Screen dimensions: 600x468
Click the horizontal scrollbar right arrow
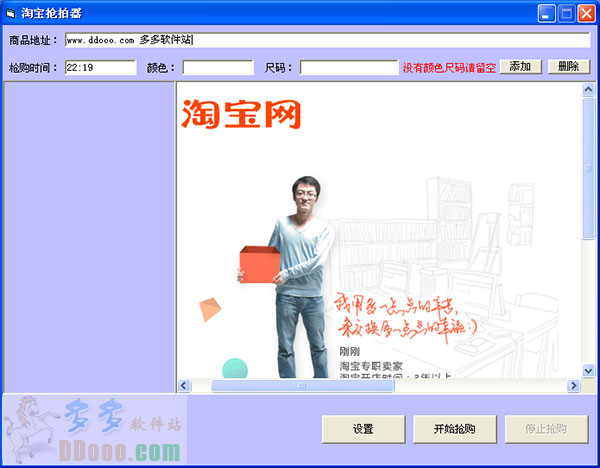[573, 385]
